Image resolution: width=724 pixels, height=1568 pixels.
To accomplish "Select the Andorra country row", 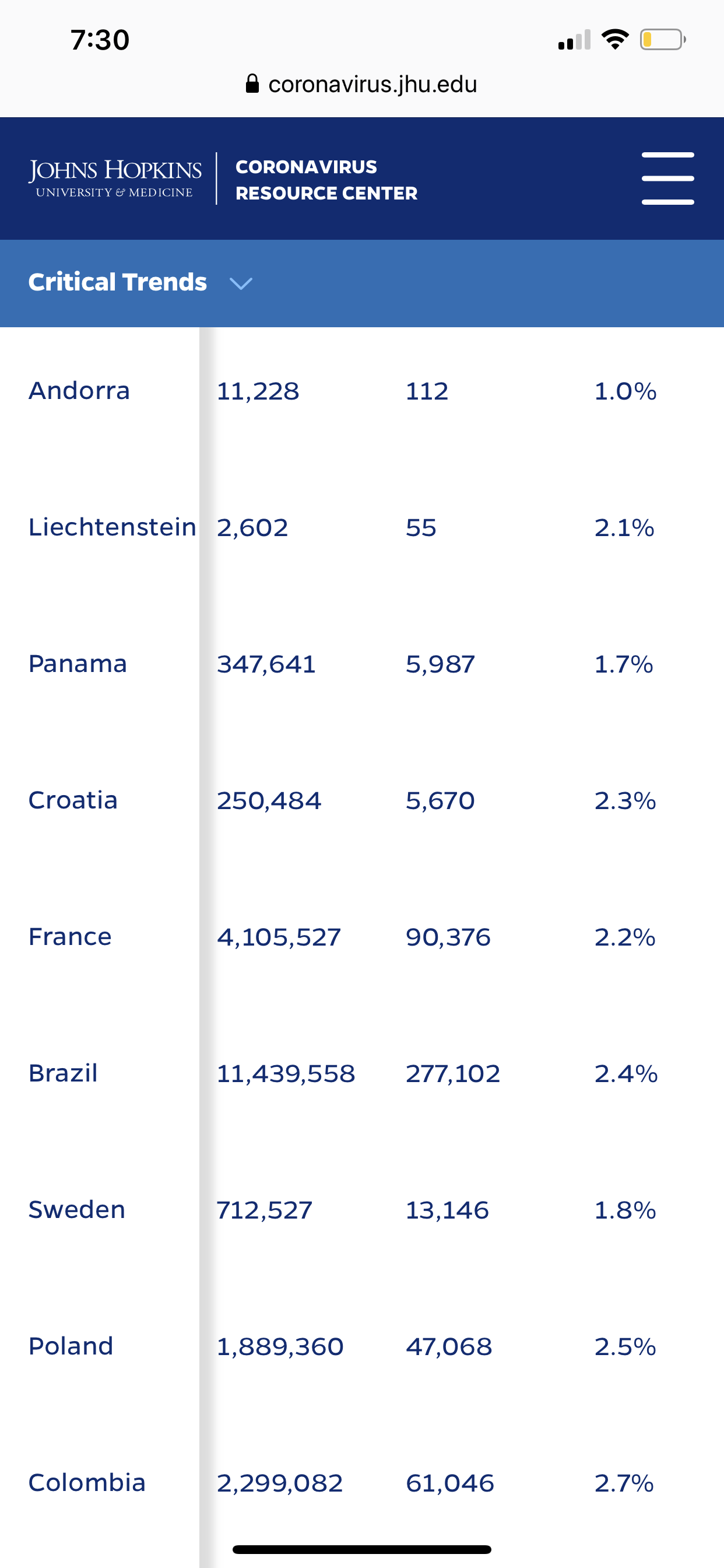I will [x=79, y=391].
